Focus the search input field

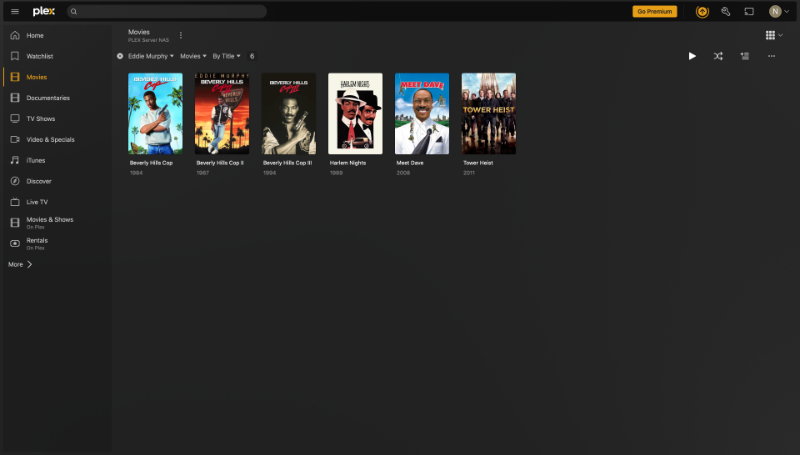pyautogui.click(x=167, y=11)
